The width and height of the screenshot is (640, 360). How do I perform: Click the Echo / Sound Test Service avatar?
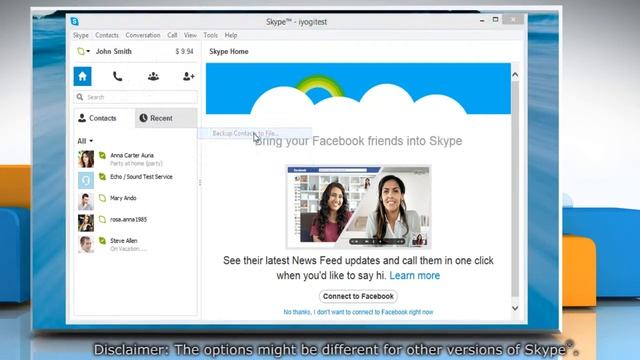(86, 180)
